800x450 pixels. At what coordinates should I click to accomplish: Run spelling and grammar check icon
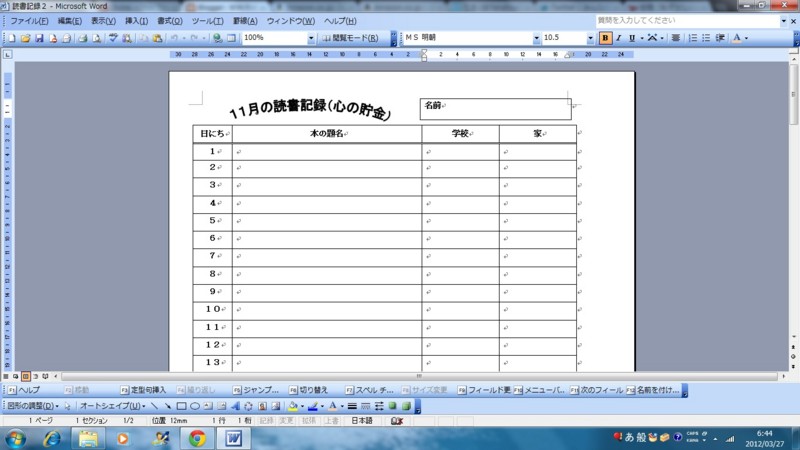[113, 38]
